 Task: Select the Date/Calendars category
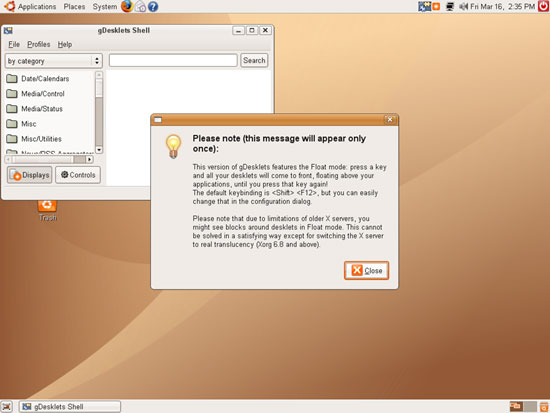[45, 79]
